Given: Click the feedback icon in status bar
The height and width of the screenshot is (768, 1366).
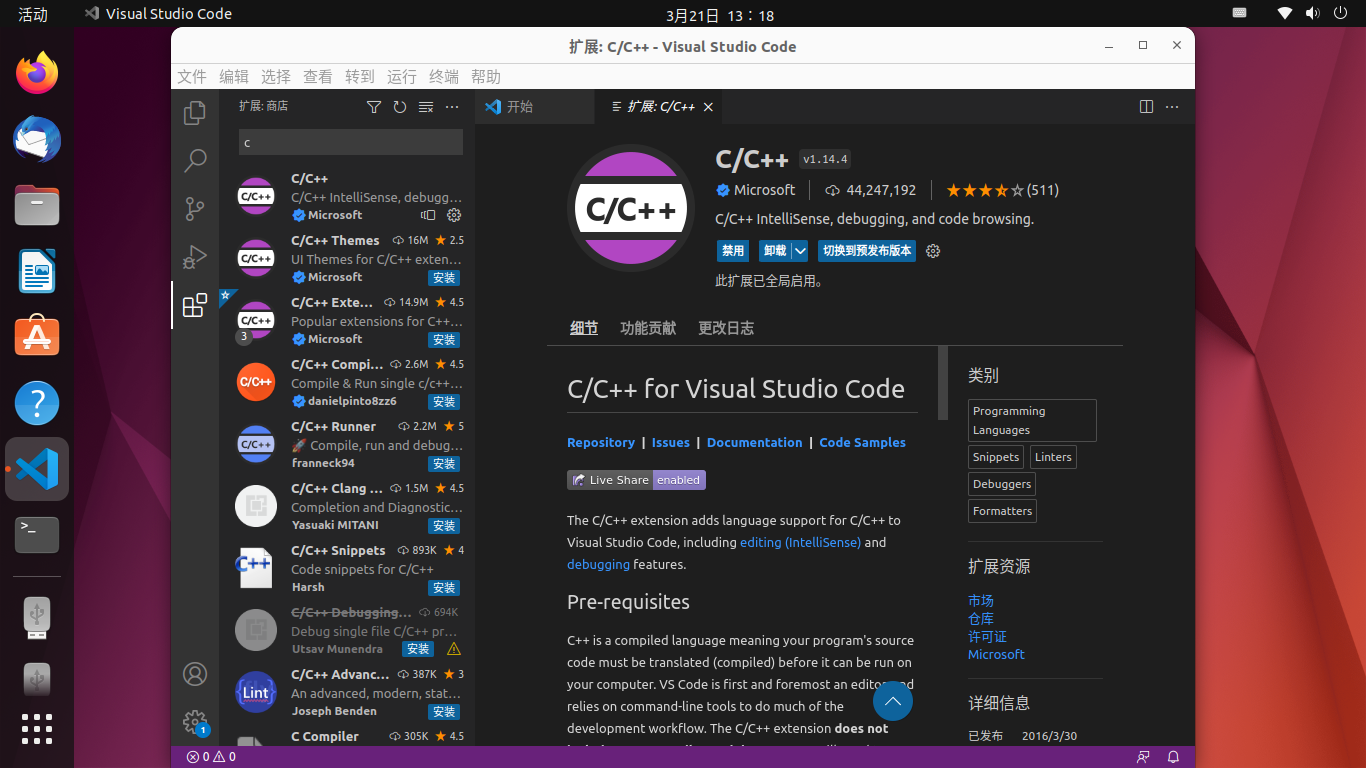Looking at the screenshot, I should coord(1143,757).
